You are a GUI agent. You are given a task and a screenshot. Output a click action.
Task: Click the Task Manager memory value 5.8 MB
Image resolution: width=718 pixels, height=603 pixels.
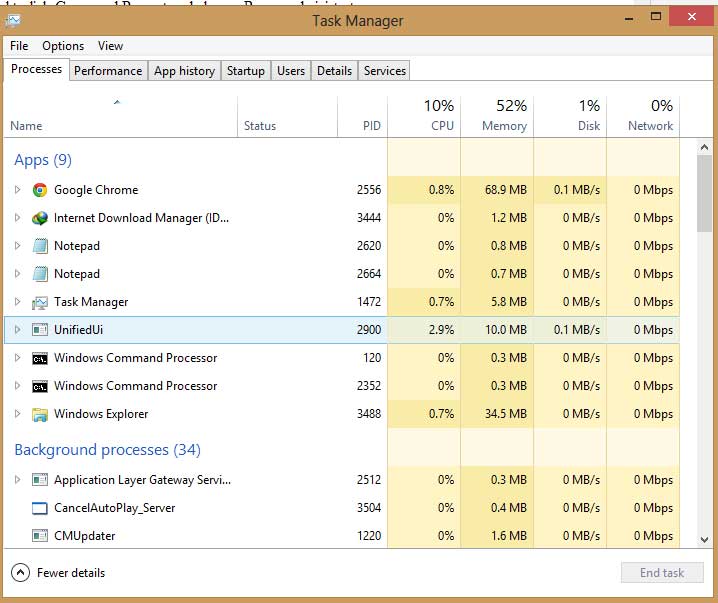509,302
